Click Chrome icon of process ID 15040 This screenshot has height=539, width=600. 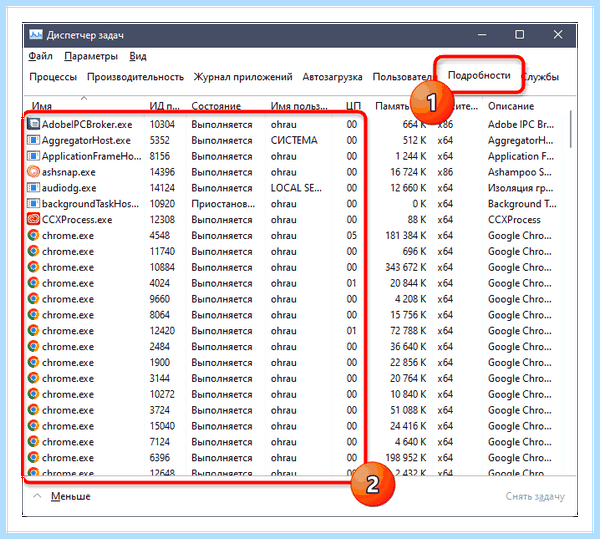click(34, 426)
